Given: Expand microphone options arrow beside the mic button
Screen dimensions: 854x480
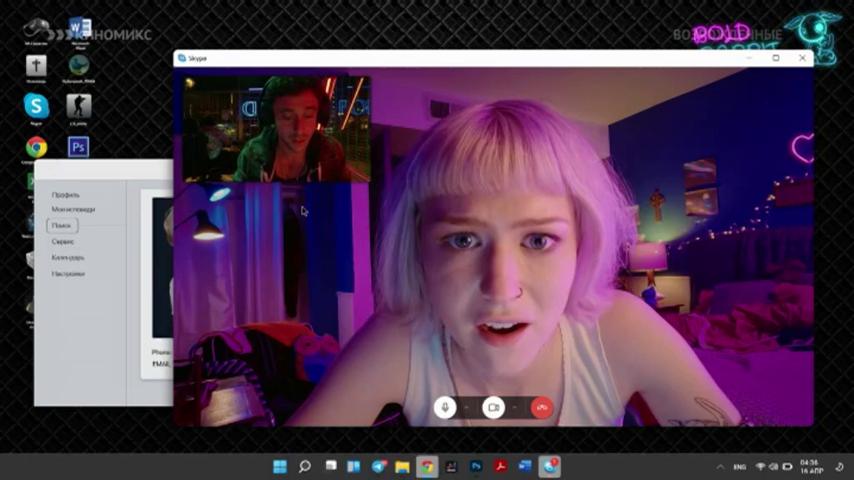Looking at the screenshot, I should tap(467, 408).
